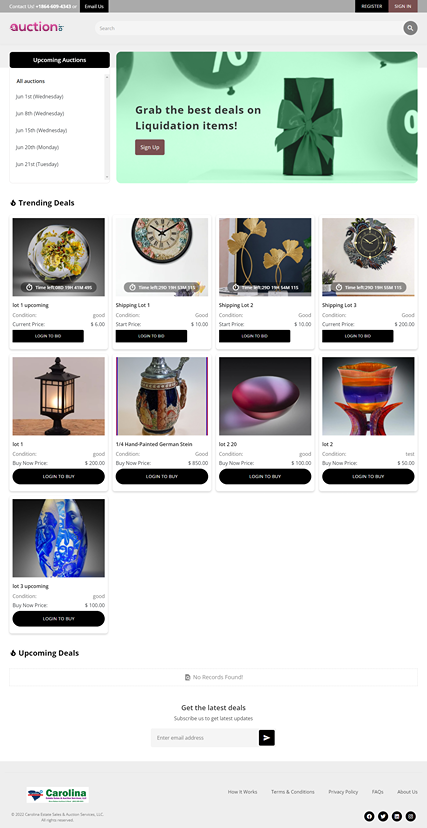Click the SIGN IN button

click(x=403, y=6)
